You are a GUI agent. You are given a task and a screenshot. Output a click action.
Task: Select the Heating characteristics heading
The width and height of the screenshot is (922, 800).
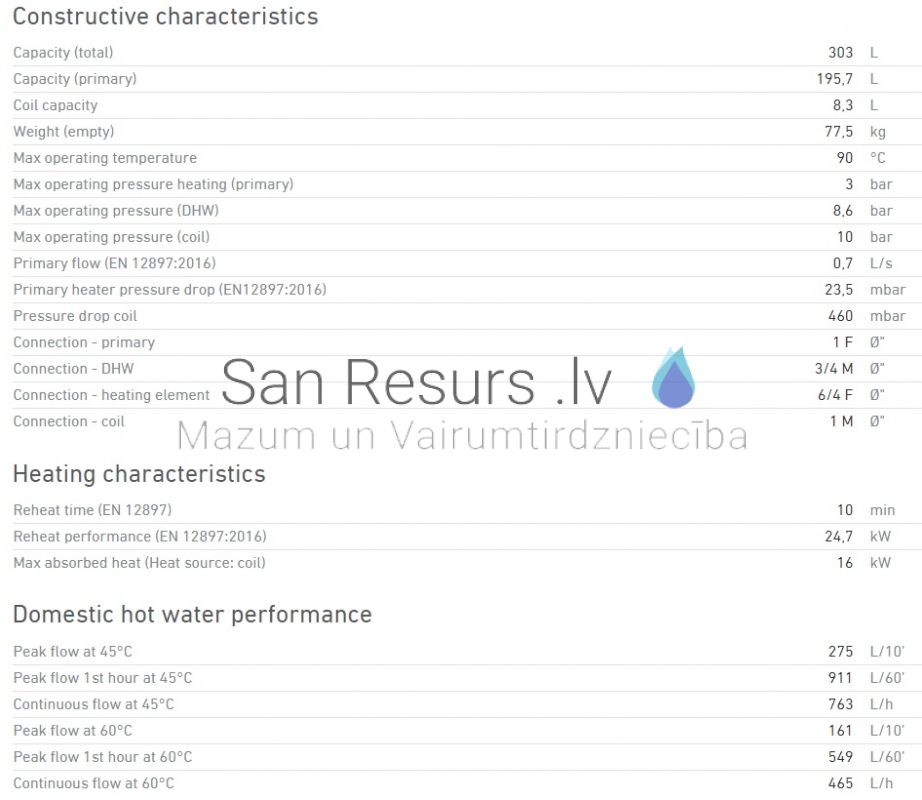coord(139,474)
